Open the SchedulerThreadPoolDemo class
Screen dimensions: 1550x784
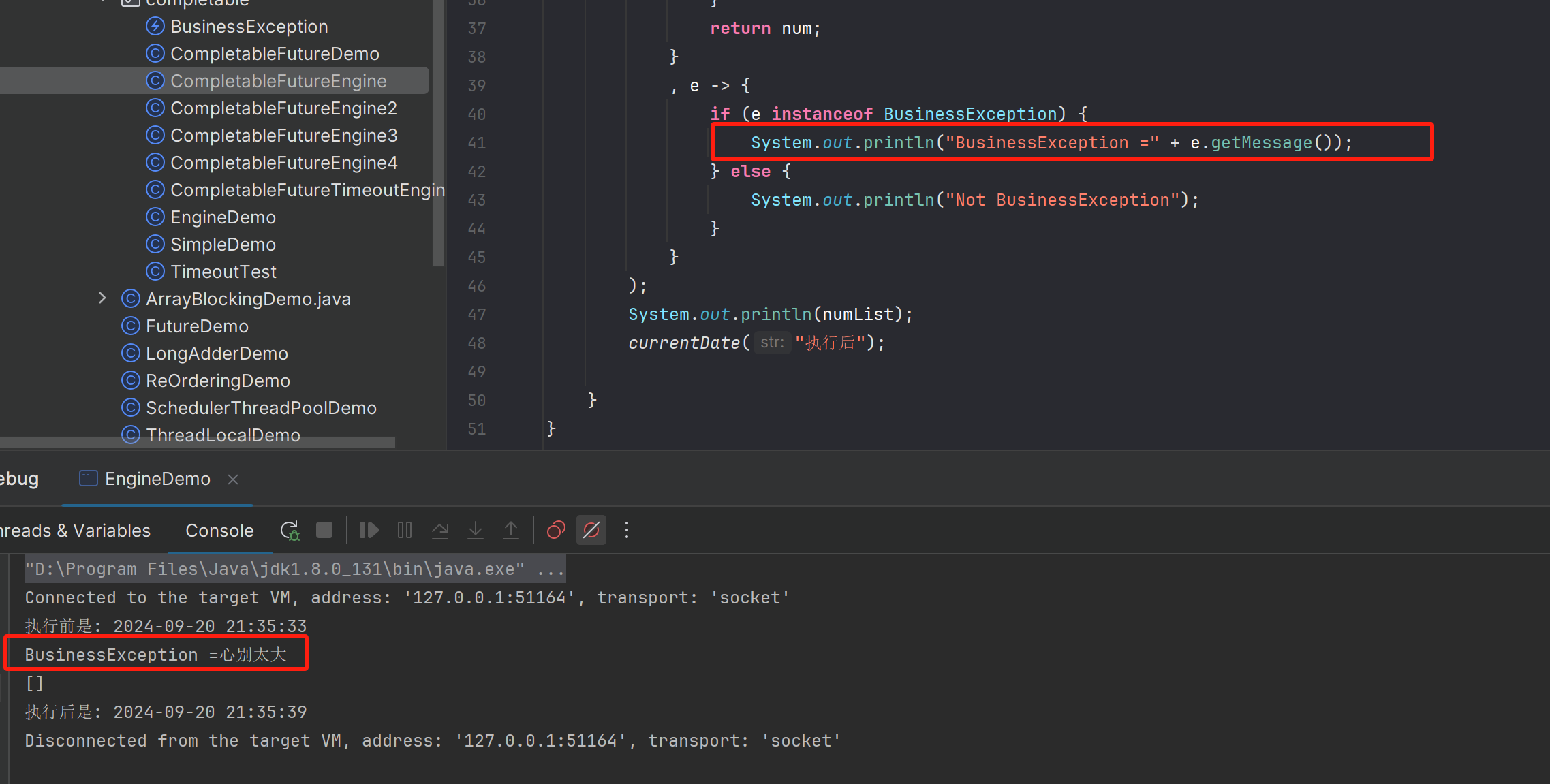pyautogui.click(x=261, y=408)
